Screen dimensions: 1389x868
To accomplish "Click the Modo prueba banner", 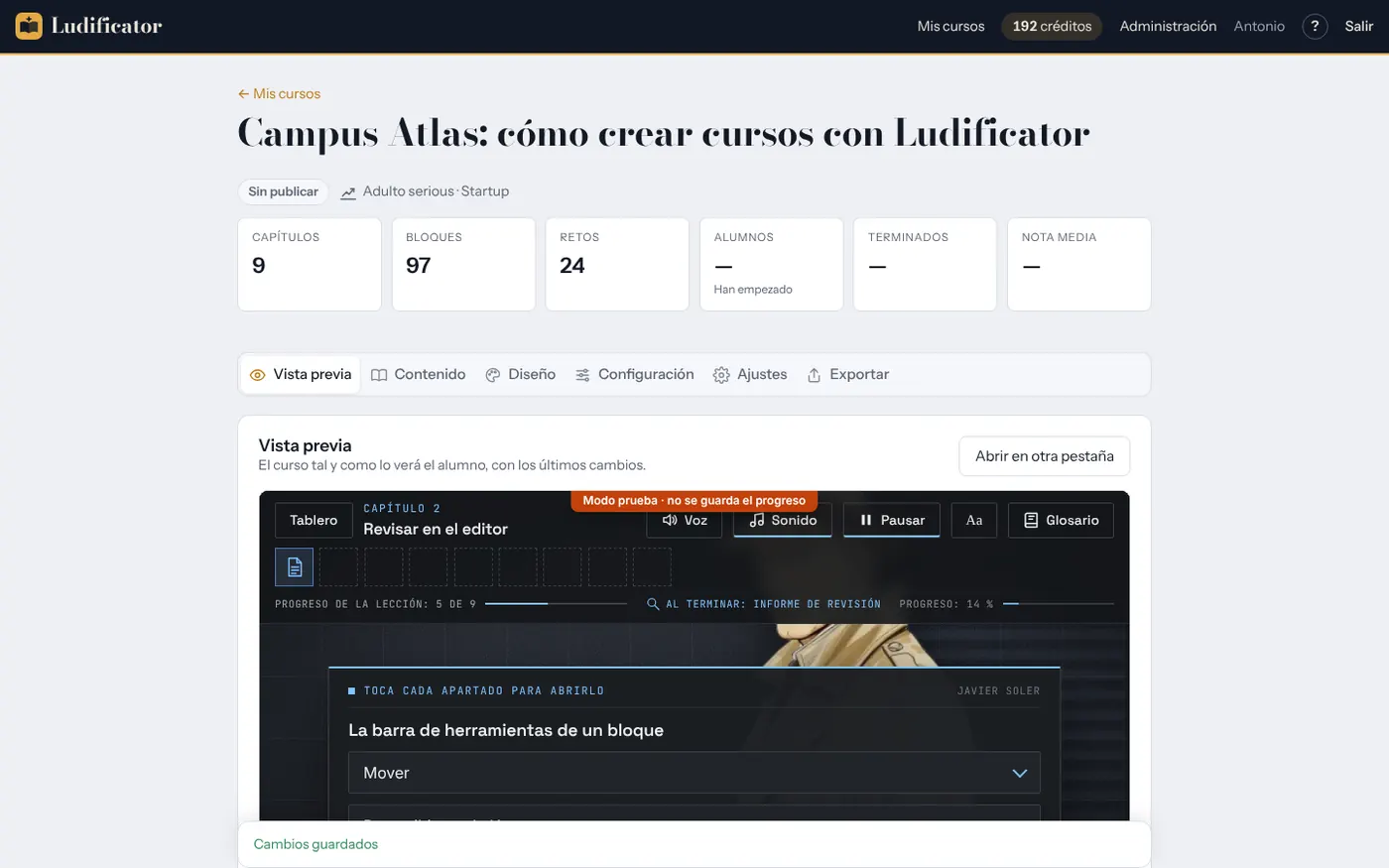I will pos(694,501).
